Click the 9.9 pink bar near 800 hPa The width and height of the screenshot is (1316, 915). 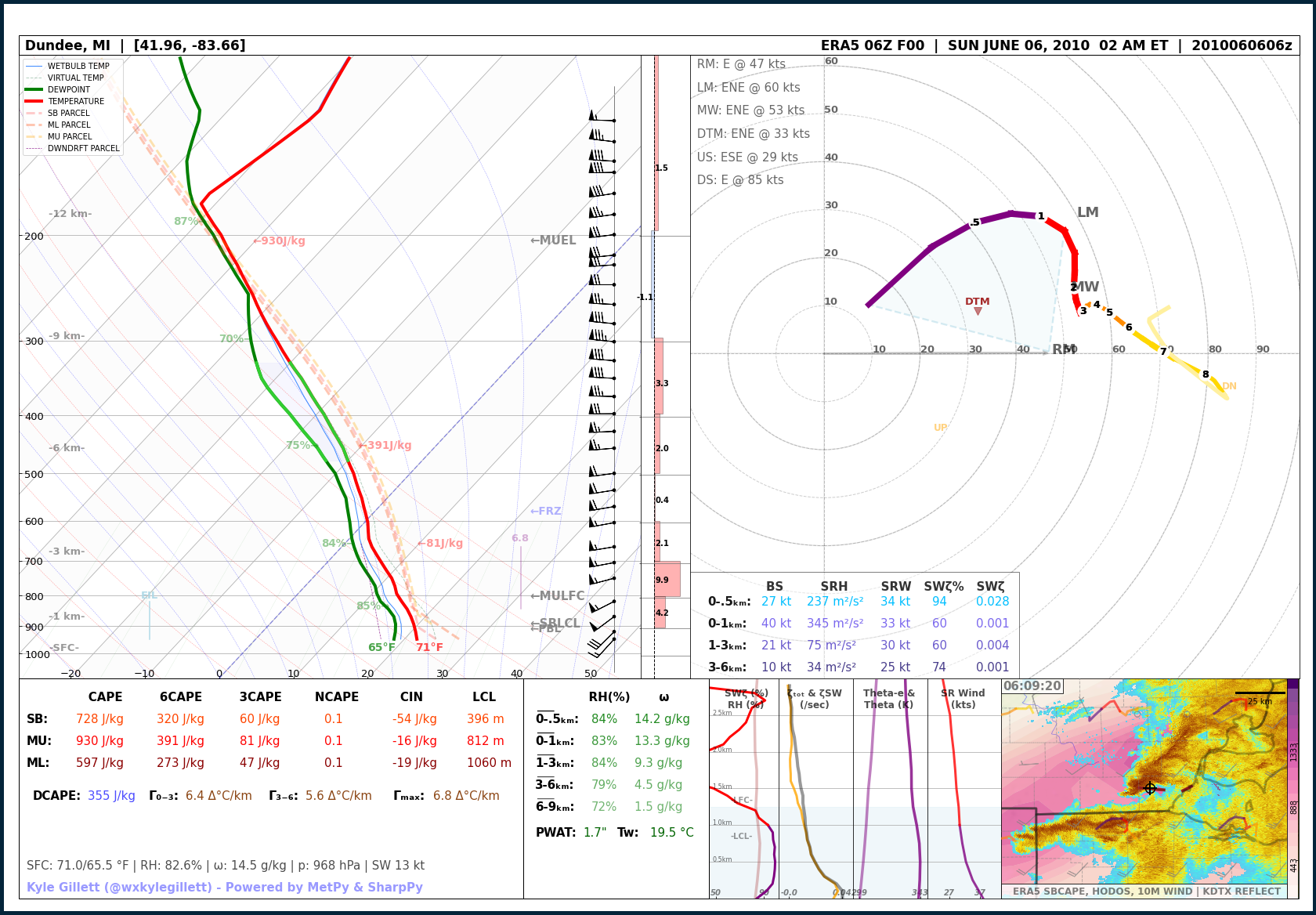tap(667, 579)
